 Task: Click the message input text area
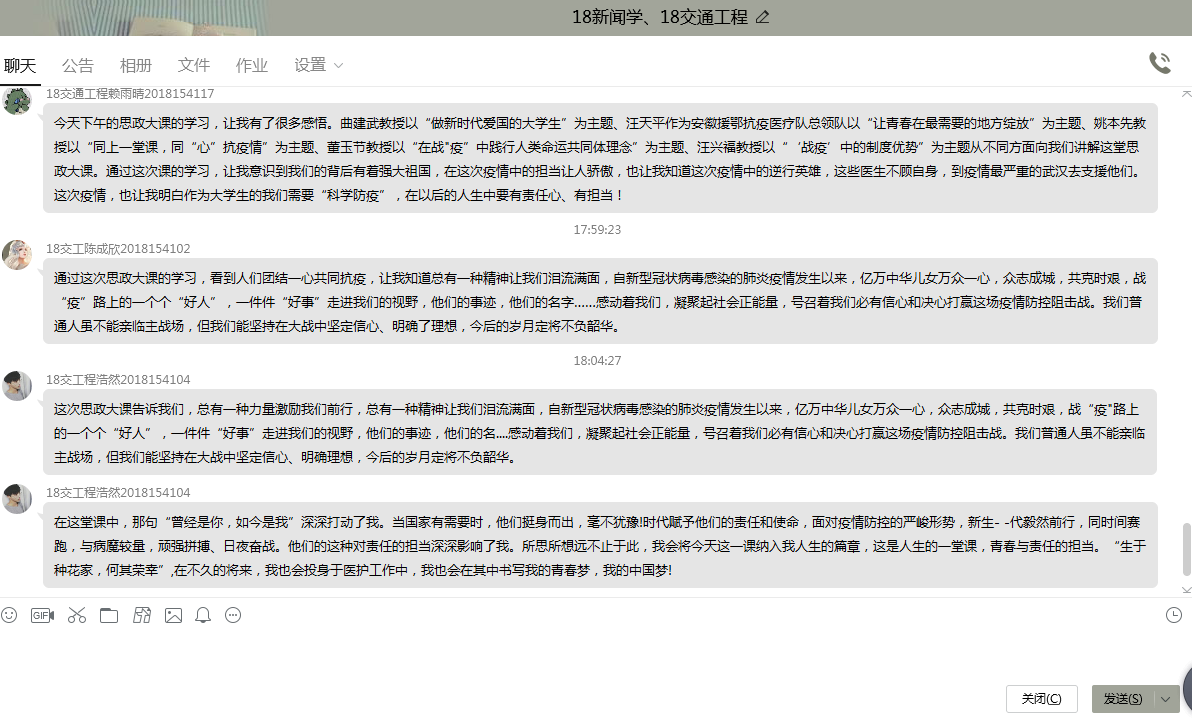pyautogui.click(x=590, y=655)
